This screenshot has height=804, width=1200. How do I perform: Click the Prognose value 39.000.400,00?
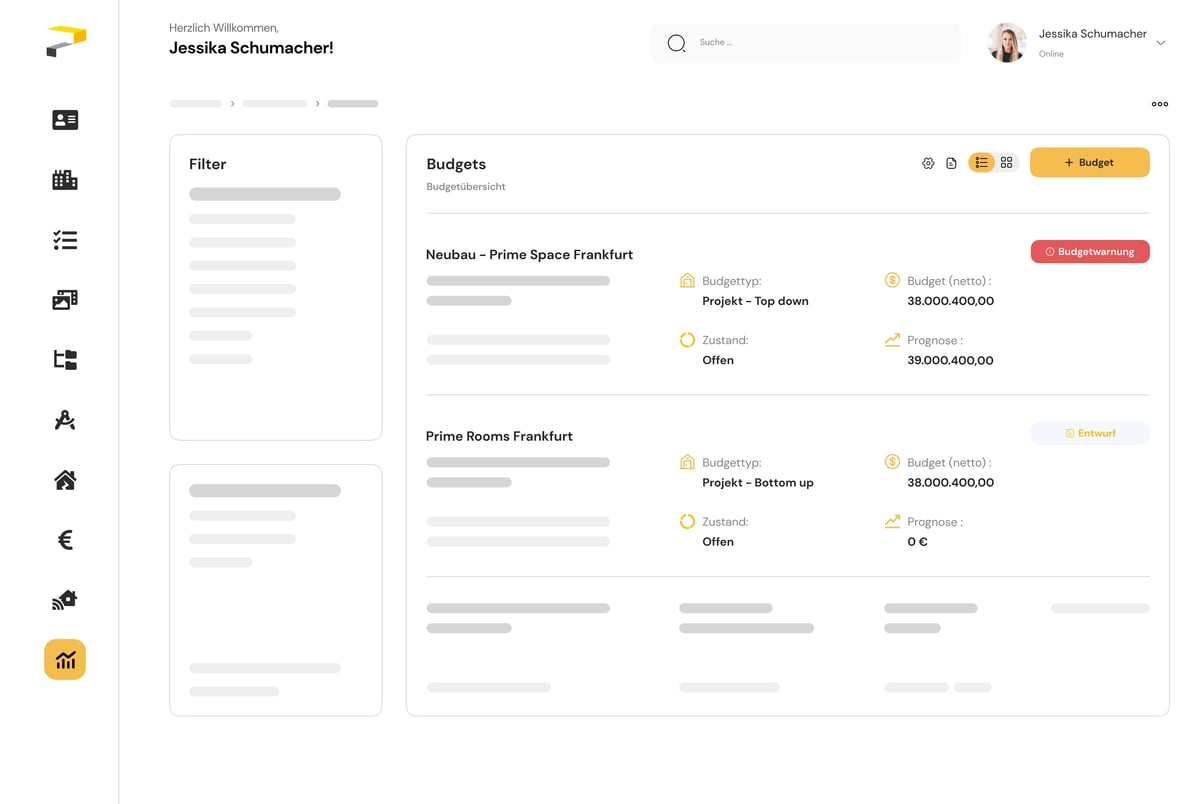[950, 361]
